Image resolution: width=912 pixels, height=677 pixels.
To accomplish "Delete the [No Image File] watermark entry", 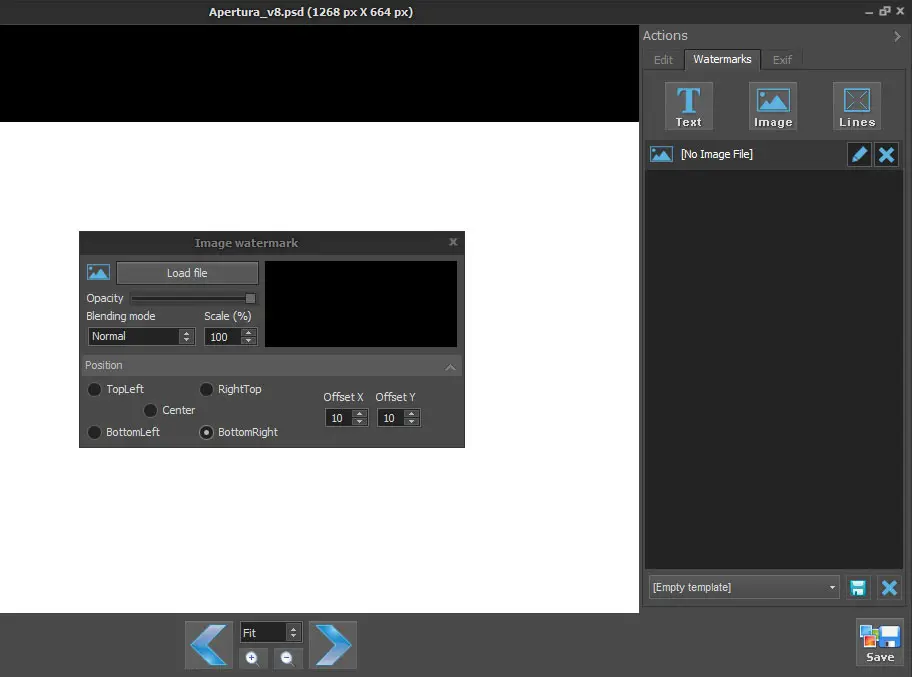I will (x=886, y=155).
